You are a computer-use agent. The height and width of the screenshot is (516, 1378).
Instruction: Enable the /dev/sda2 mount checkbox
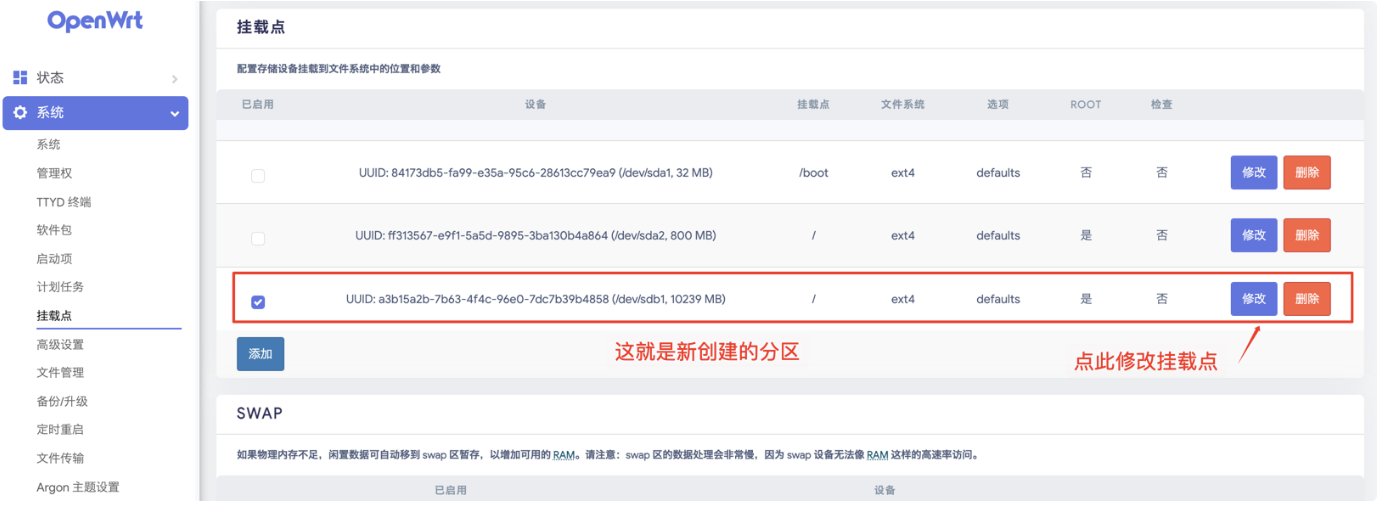click(x=258, y=239)
